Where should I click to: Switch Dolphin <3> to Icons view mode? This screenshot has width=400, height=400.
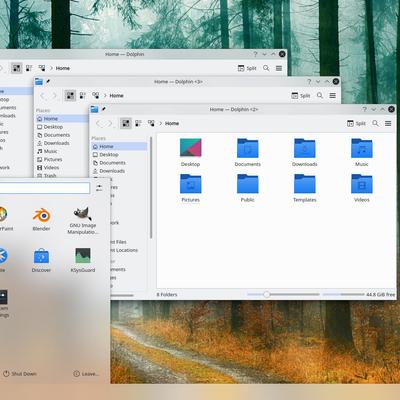70,96
